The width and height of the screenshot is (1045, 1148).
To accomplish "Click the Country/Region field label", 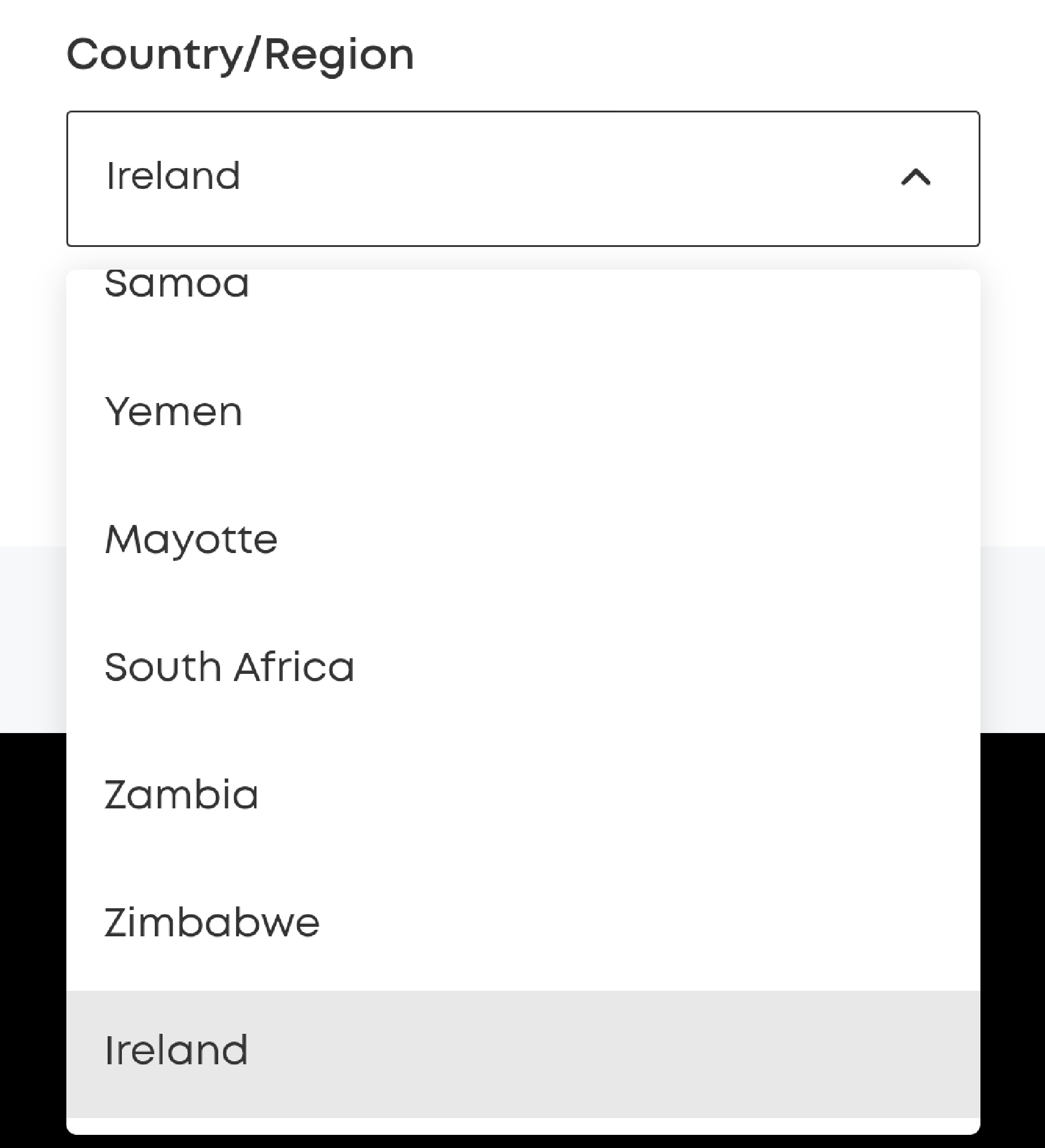I will tap(240, 55).
